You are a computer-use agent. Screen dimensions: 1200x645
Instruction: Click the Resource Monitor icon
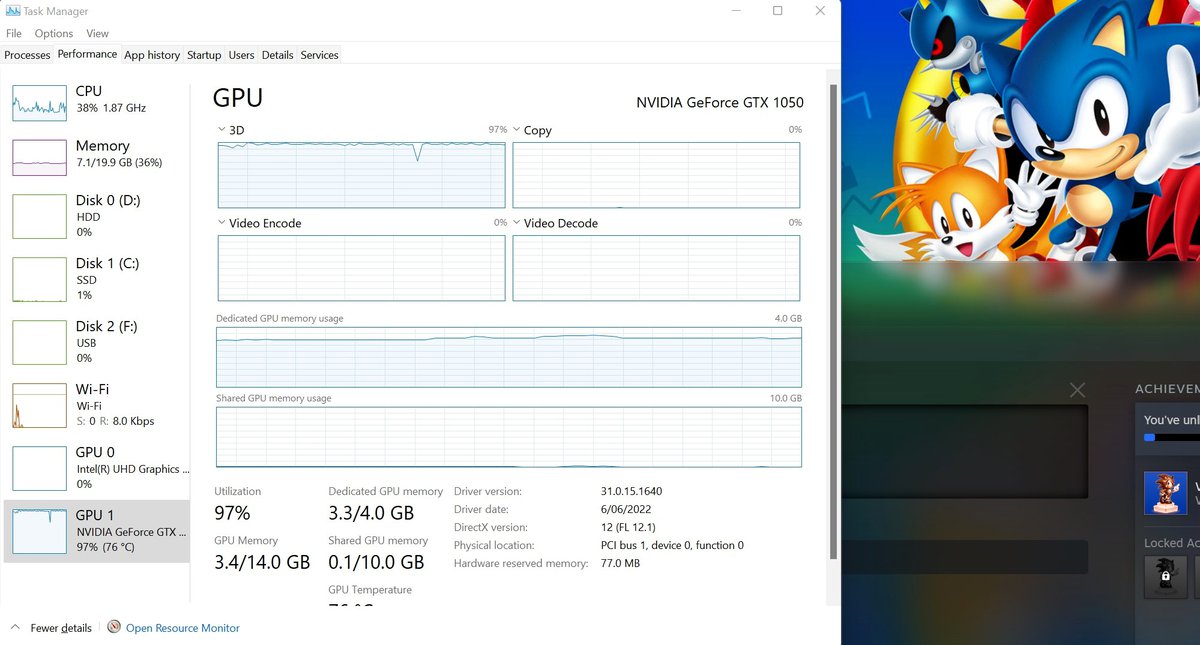click(114, 627)
